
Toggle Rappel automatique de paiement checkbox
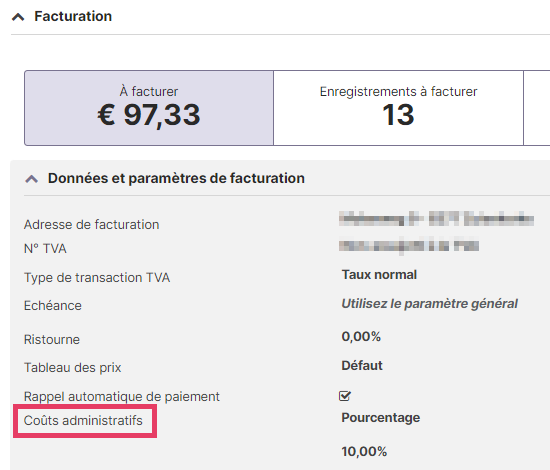point(345,396)
